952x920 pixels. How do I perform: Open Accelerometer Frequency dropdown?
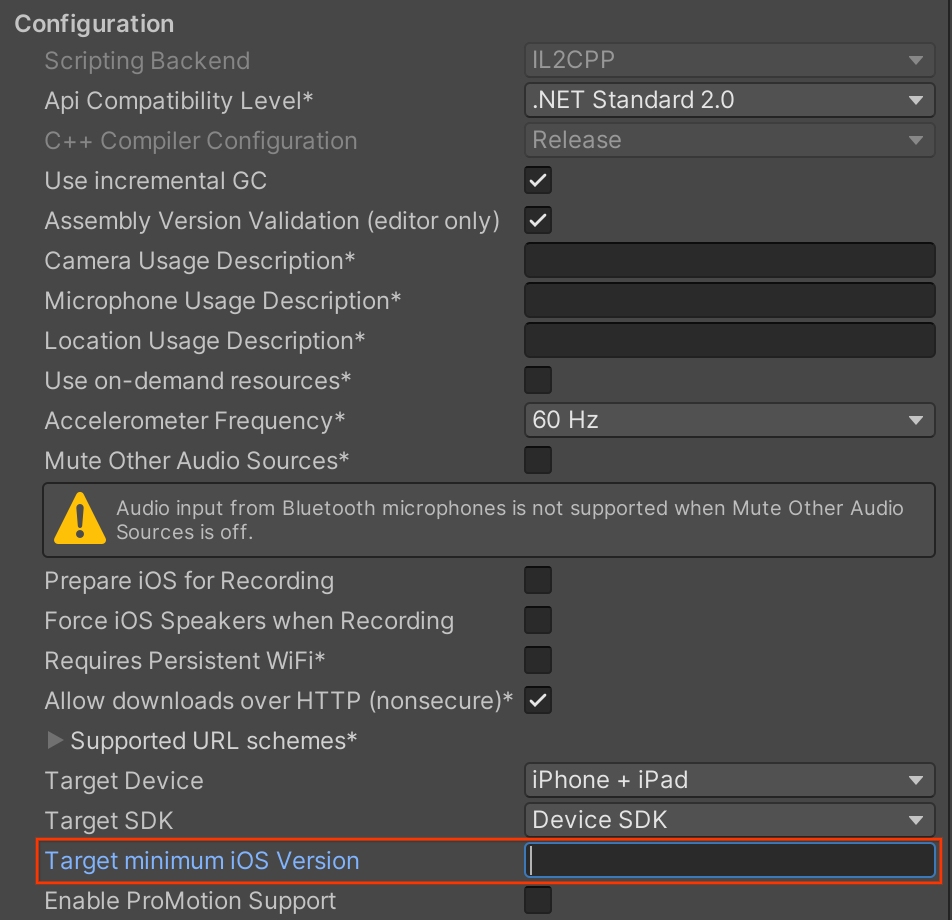pyautogui.click(x=729, y=420)
